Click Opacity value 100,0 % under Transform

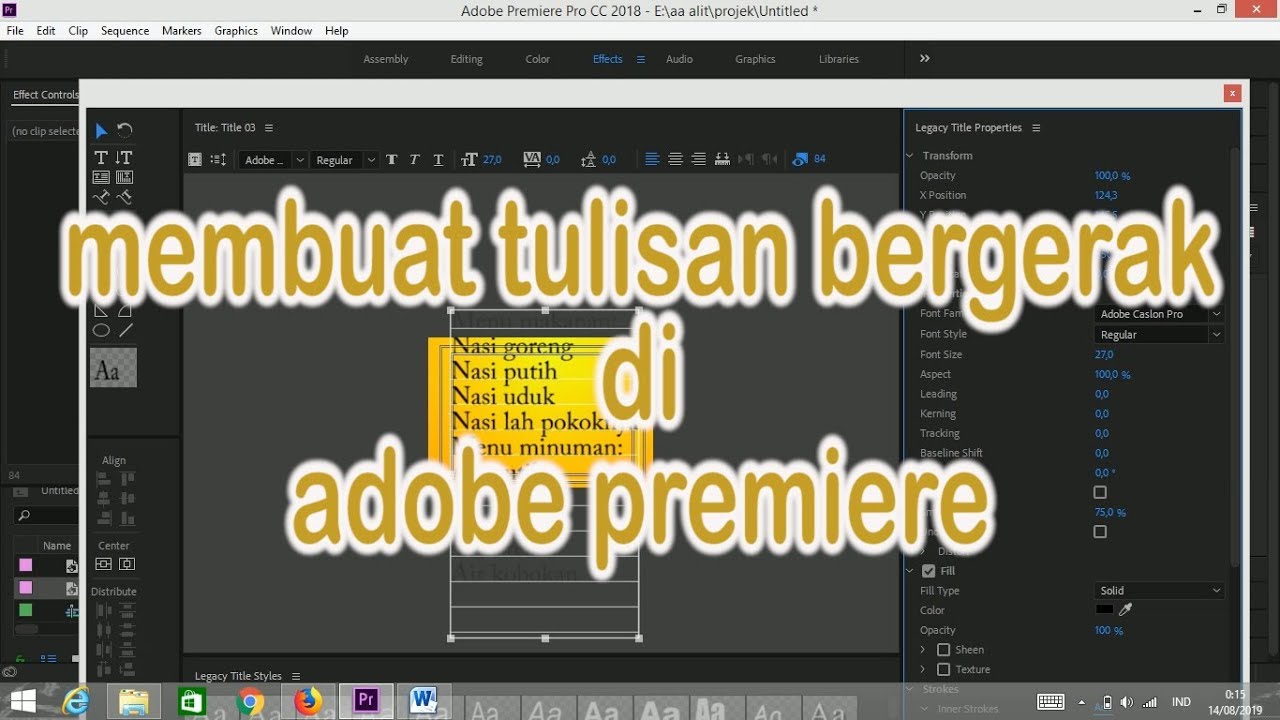tap(1112, 176)
